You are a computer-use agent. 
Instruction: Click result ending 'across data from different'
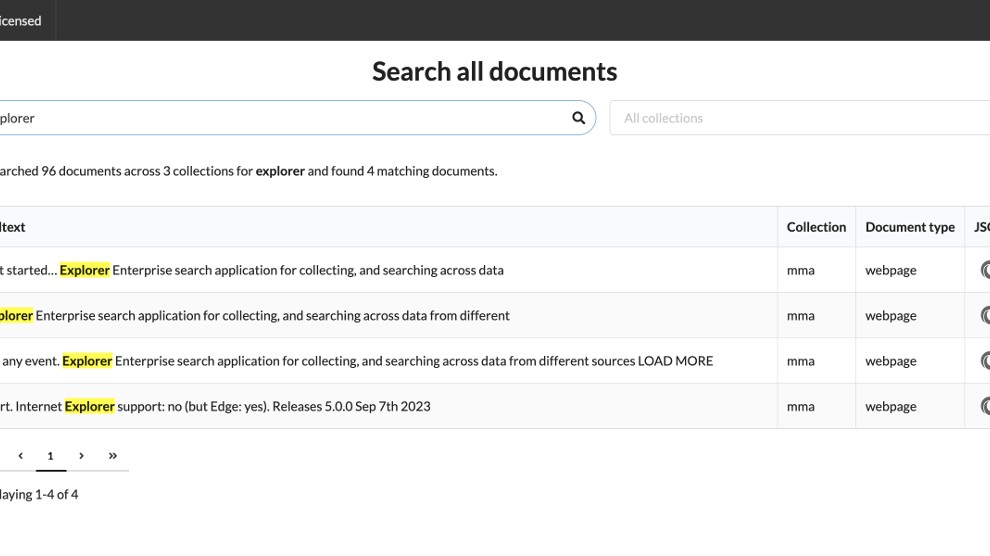(x=254, y=316)
